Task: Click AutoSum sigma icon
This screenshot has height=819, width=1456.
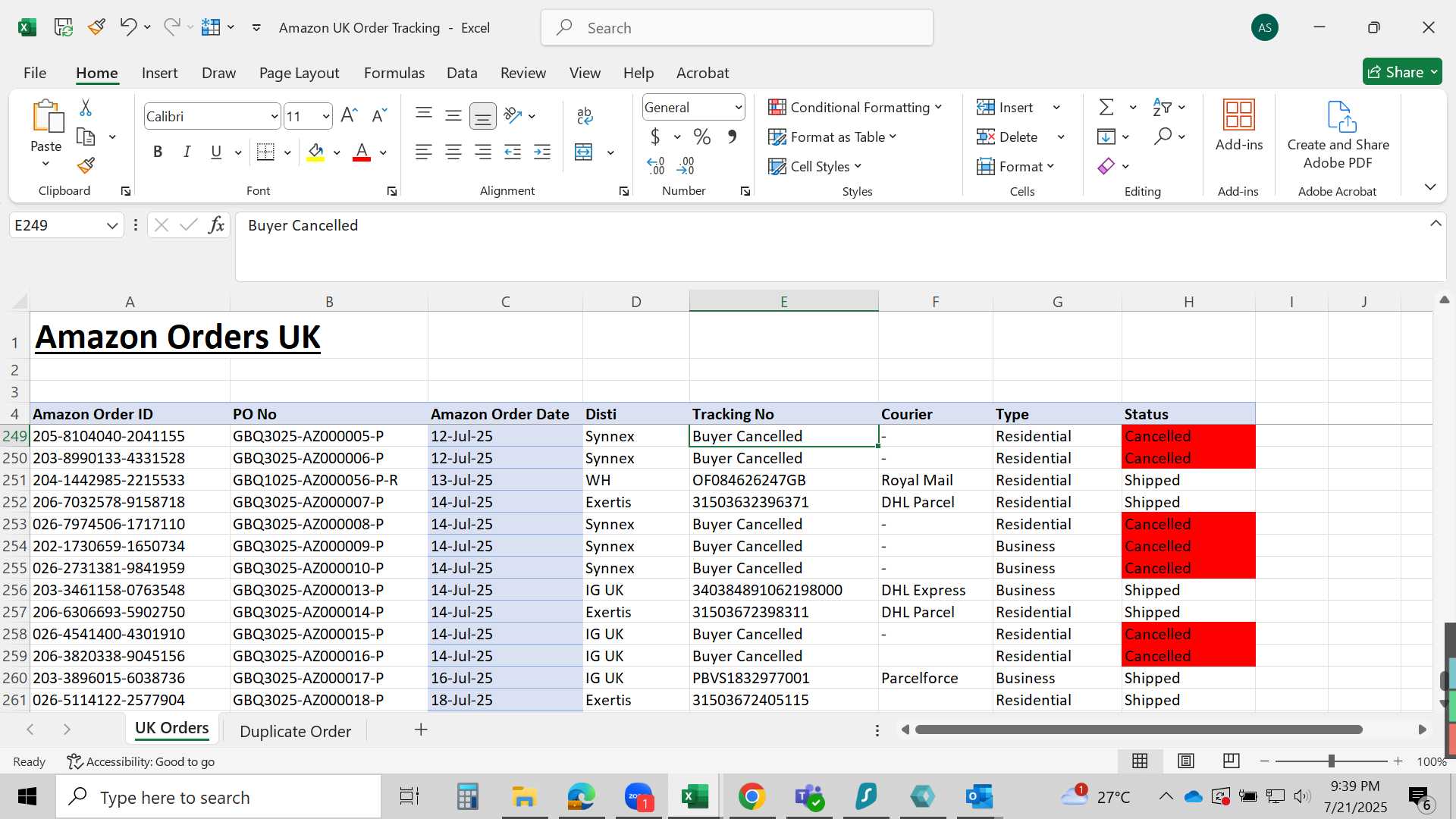Action: tap(1106, 108)
